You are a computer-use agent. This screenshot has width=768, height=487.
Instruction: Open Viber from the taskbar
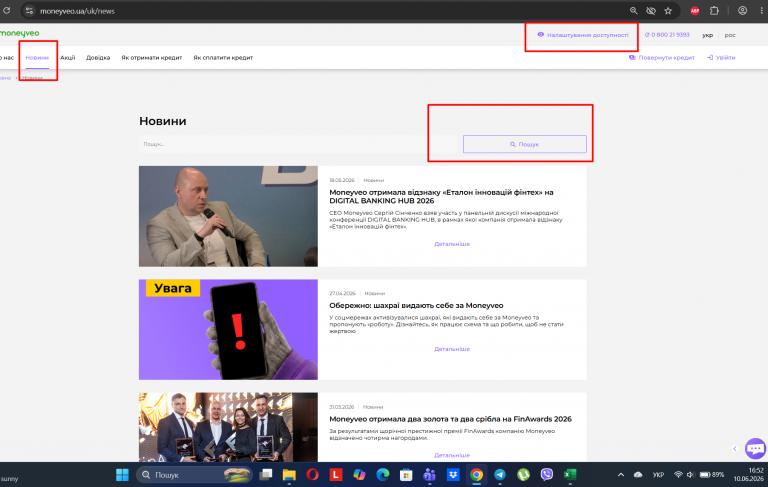tap(547, 475)
